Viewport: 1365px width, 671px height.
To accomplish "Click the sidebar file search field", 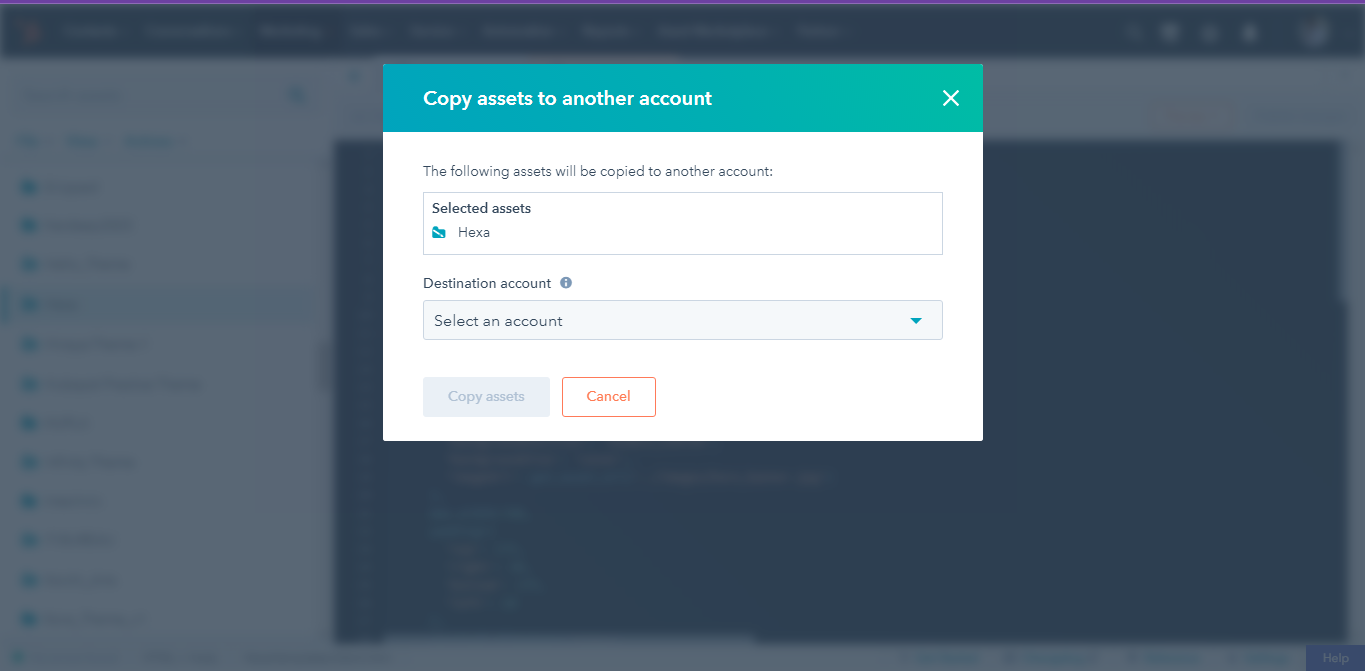I will point(150,96).
